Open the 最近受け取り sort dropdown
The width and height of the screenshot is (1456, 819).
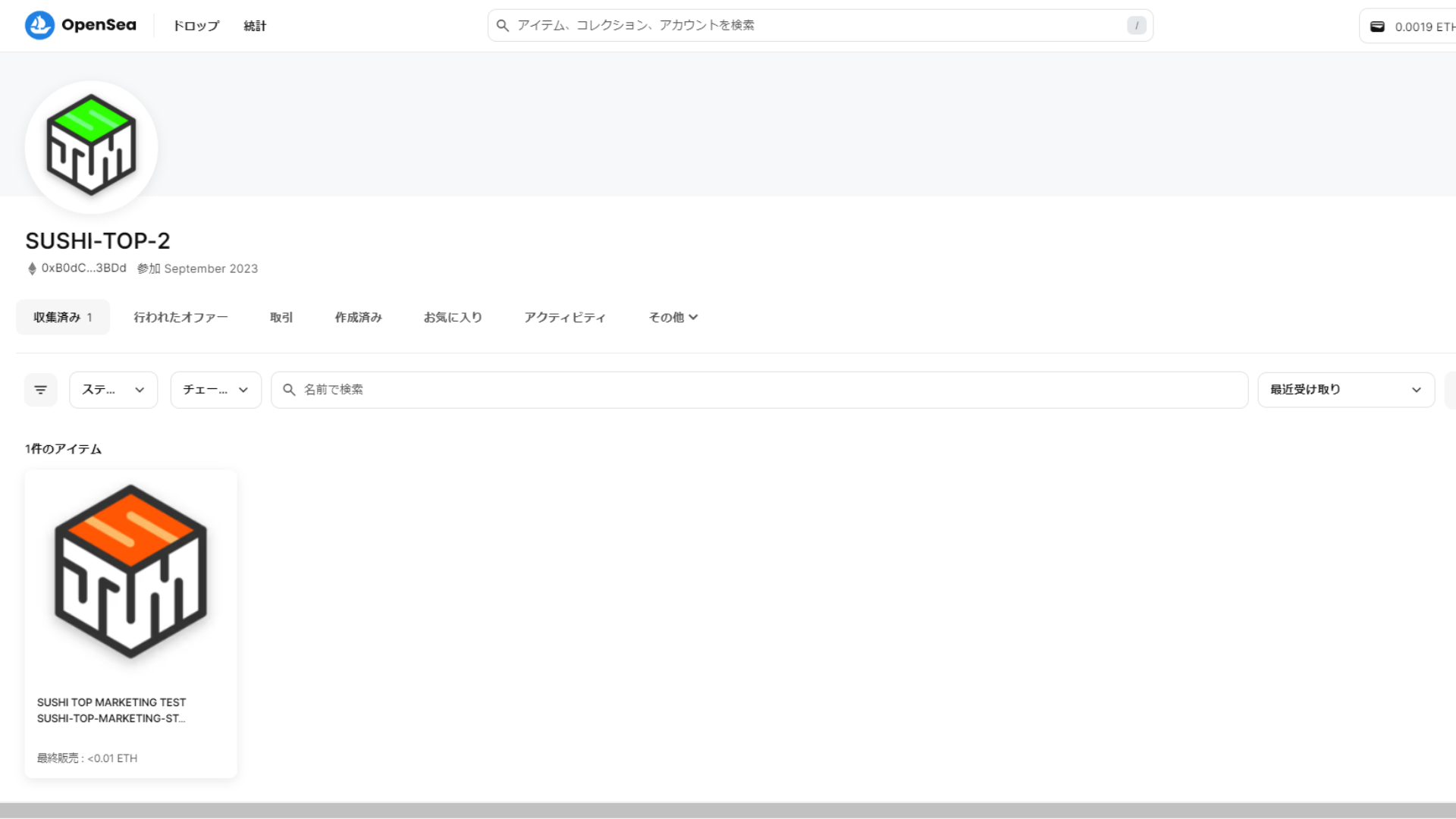click(1346, 390)
